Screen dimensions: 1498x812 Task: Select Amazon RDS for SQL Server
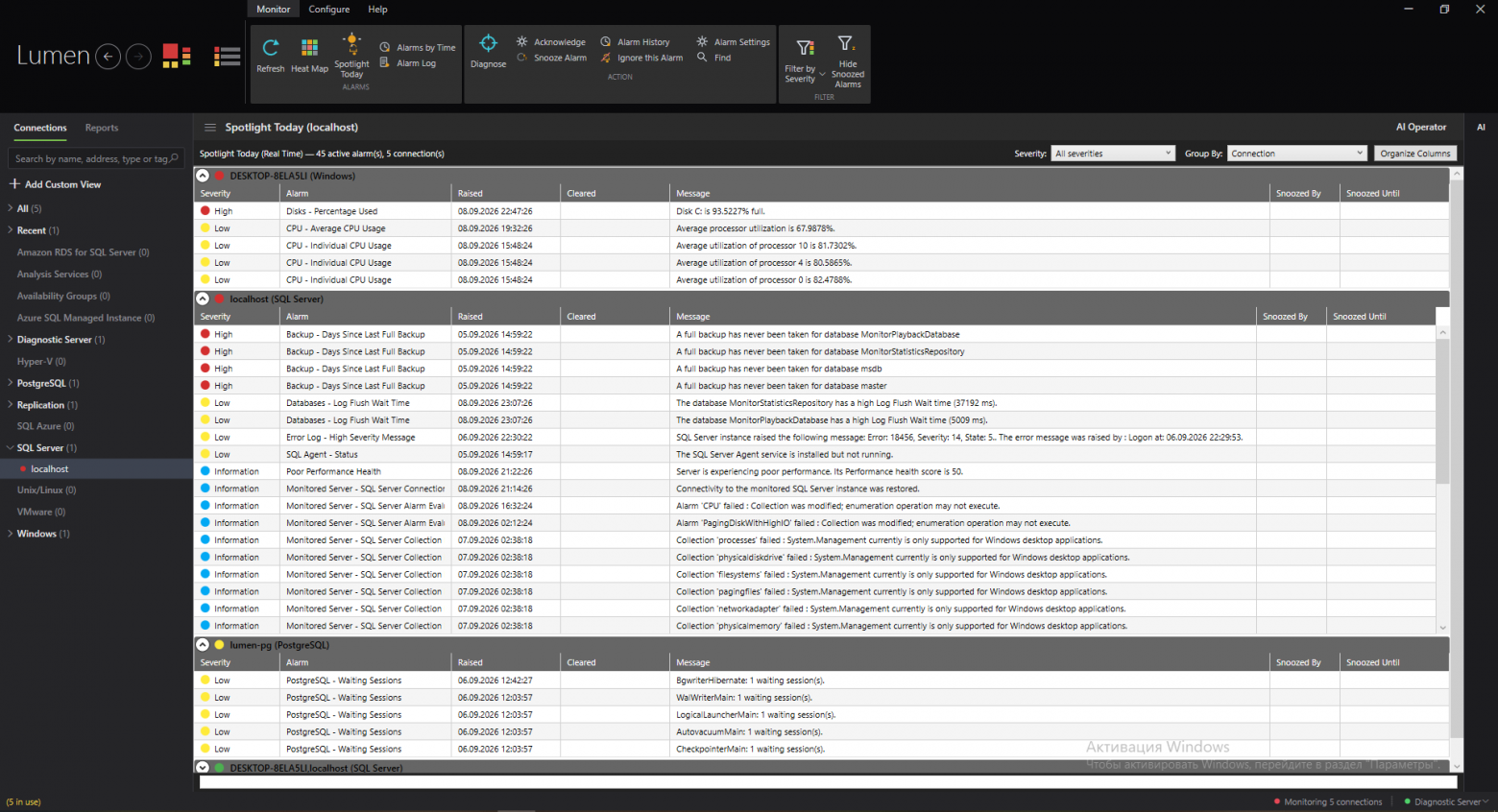coord(83,252)
